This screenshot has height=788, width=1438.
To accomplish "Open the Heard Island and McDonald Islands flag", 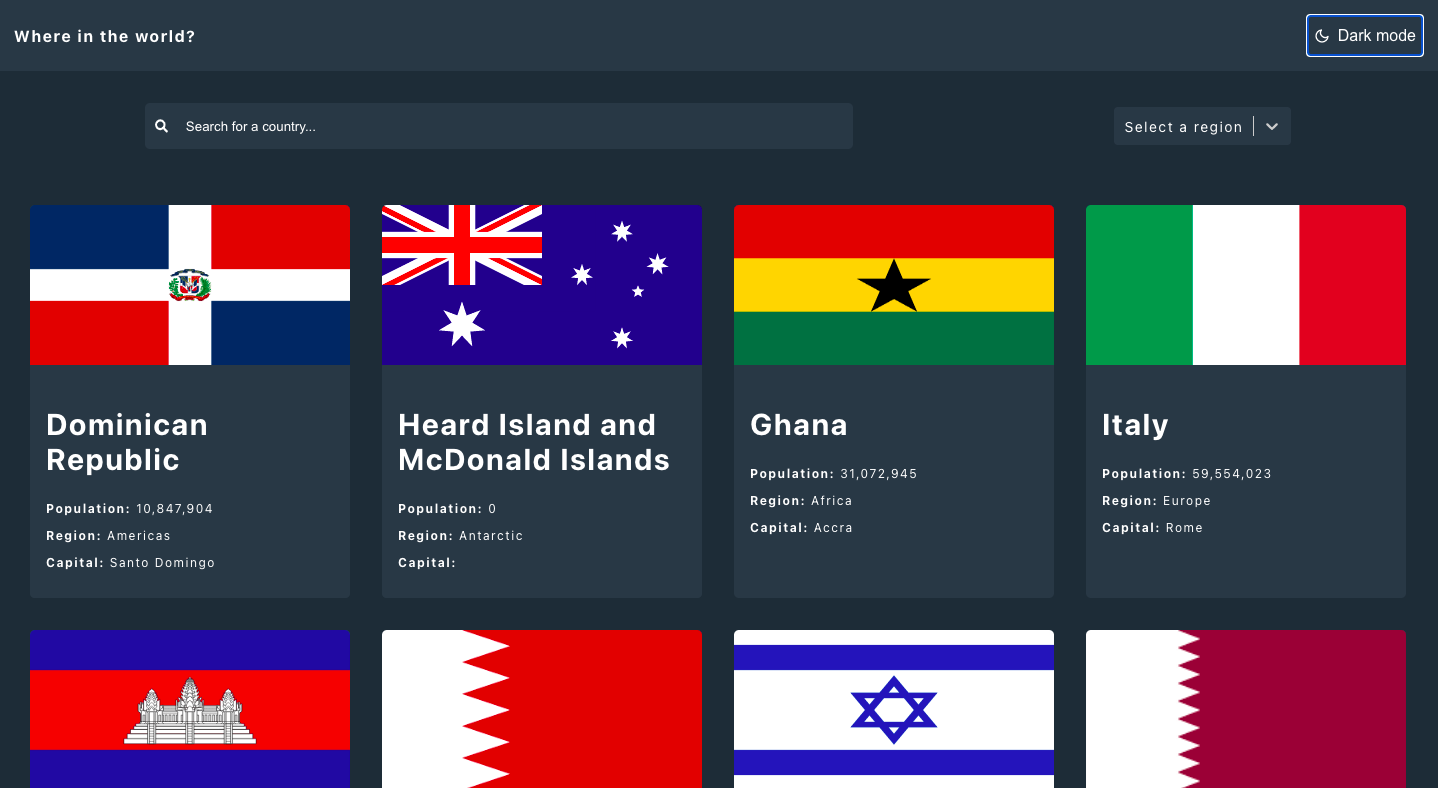I will [541, 285].
